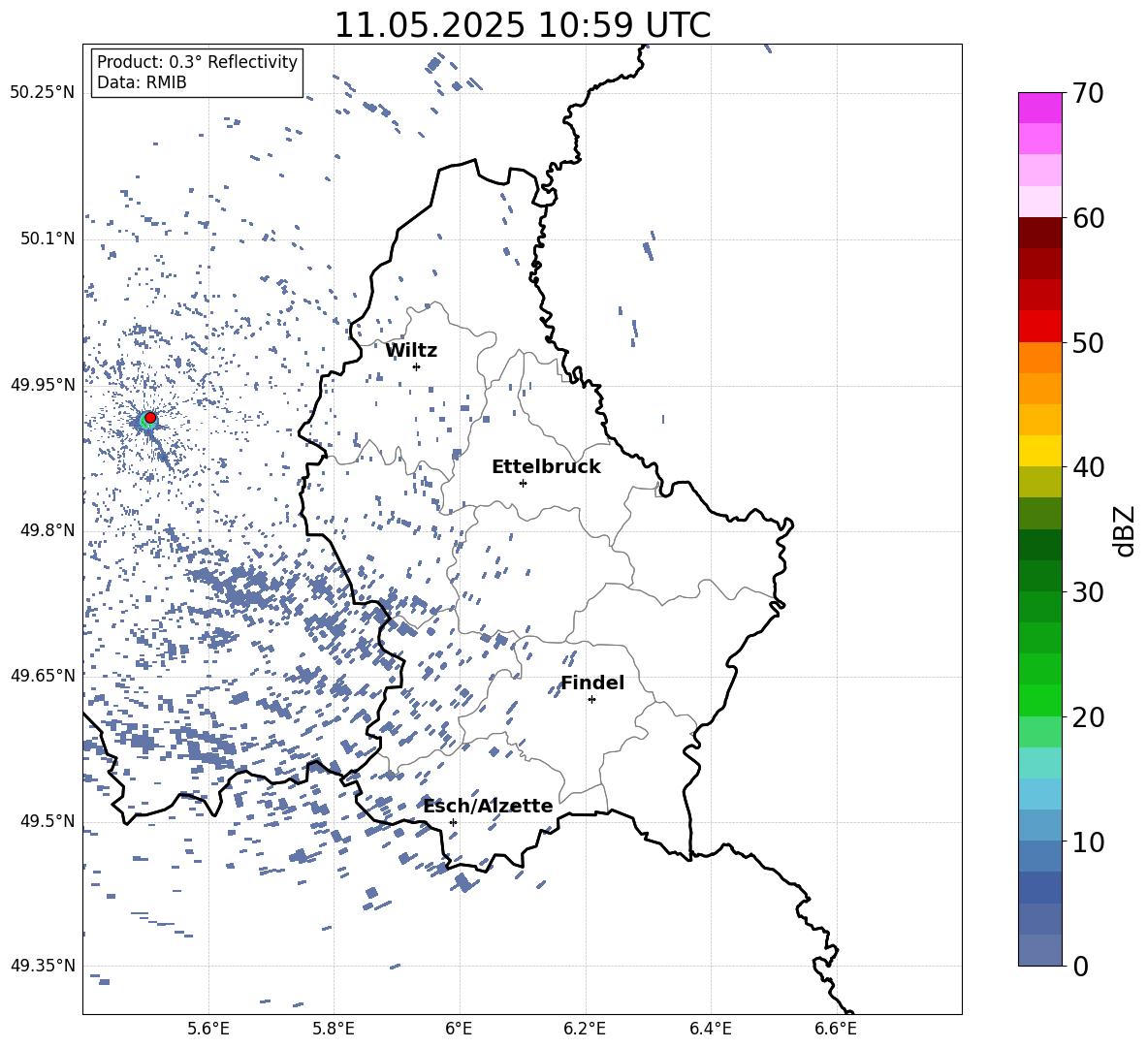This screenshot has width=1148, height=1048.
Task: Select the Findel city label
Action: coord(592,683)
